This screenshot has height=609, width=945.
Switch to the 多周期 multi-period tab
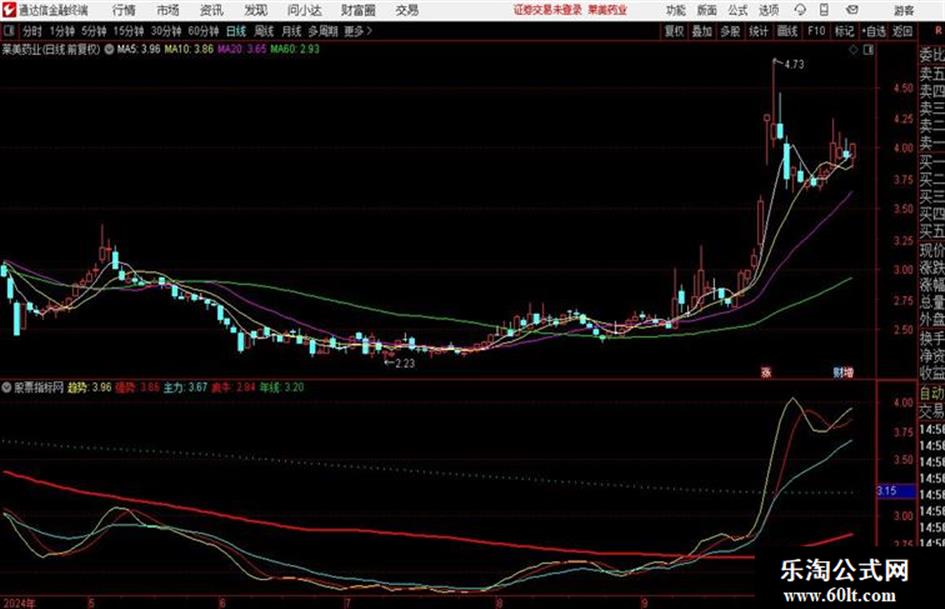tap(323, 31)
